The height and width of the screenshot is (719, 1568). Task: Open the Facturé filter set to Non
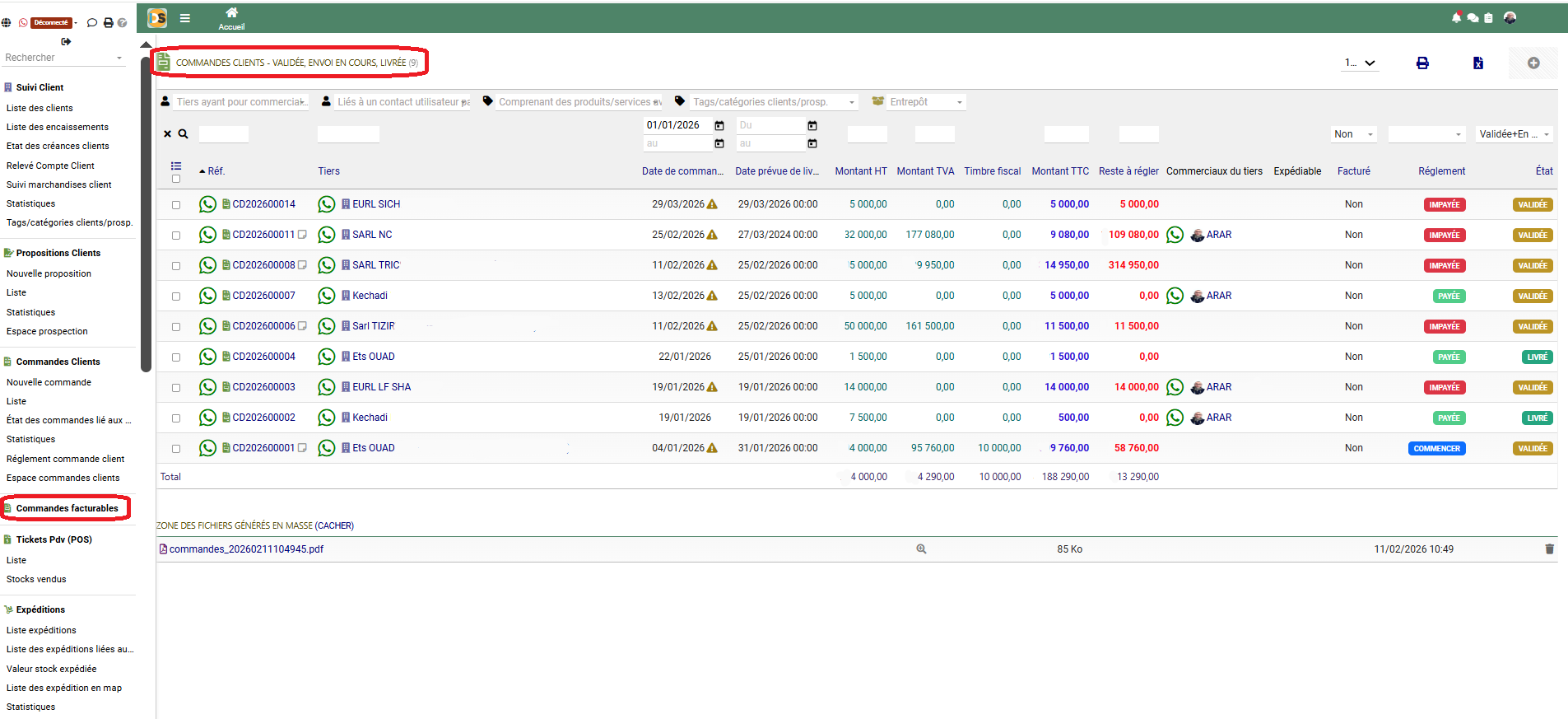click(1354, 134)
